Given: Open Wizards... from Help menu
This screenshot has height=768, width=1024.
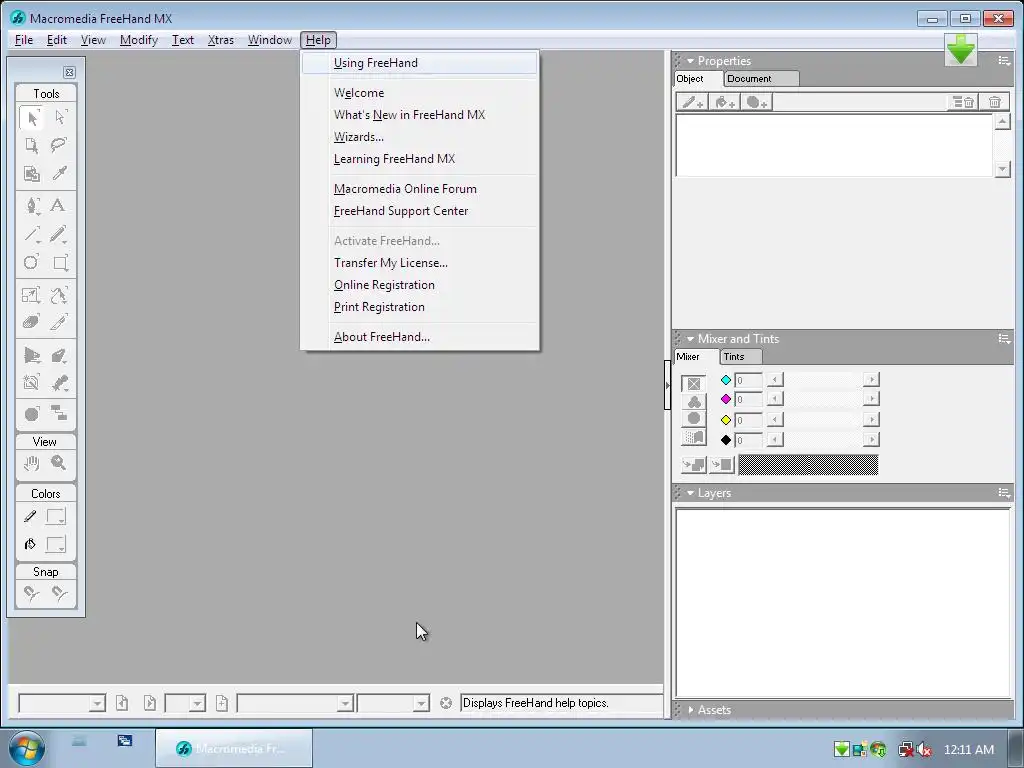Looking at the screenshot, I should tap(420, 137).
